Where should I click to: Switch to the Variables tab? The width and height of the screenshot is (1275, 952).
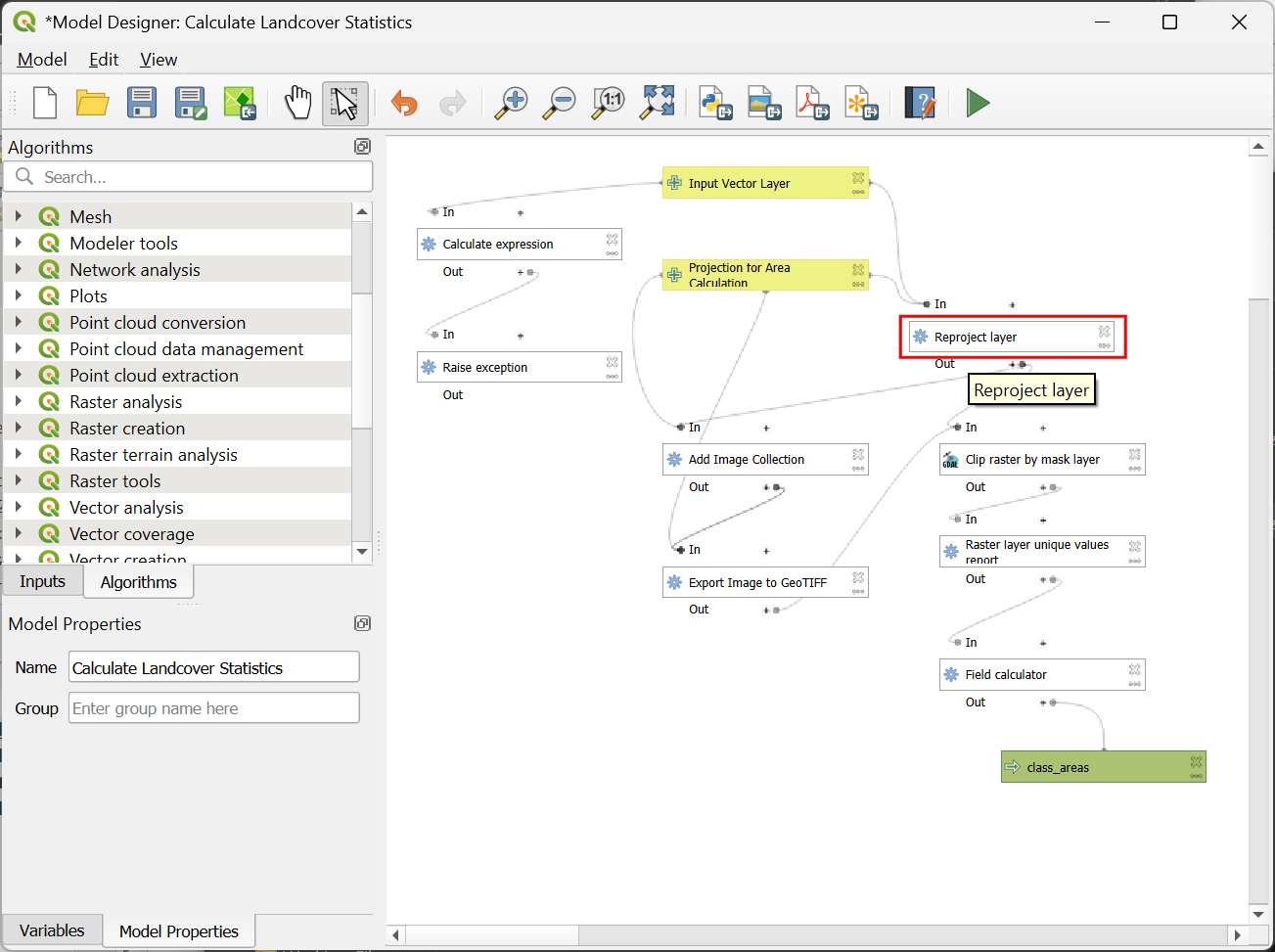(x=52, y=930)
